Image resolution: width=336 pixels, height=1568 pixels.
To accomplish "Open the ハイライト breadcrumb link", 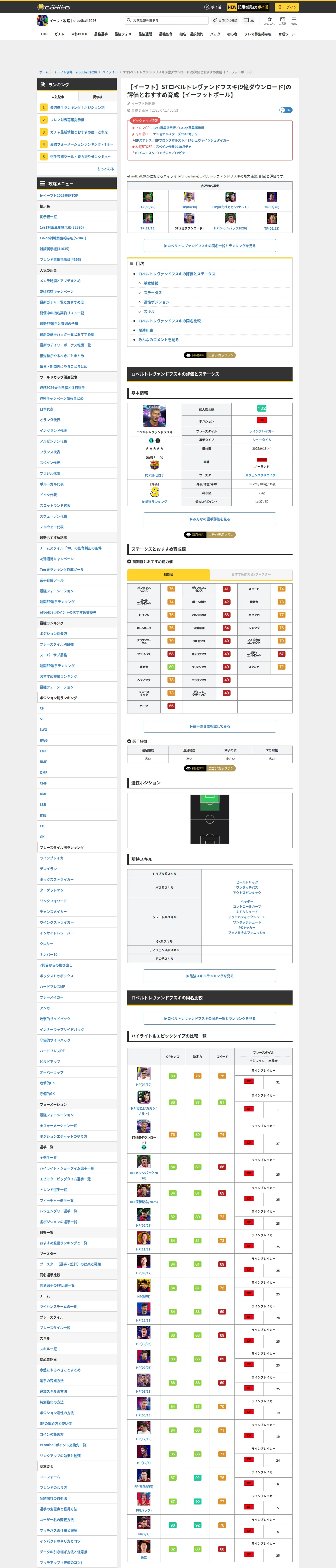I will click(x=110, y=72).
